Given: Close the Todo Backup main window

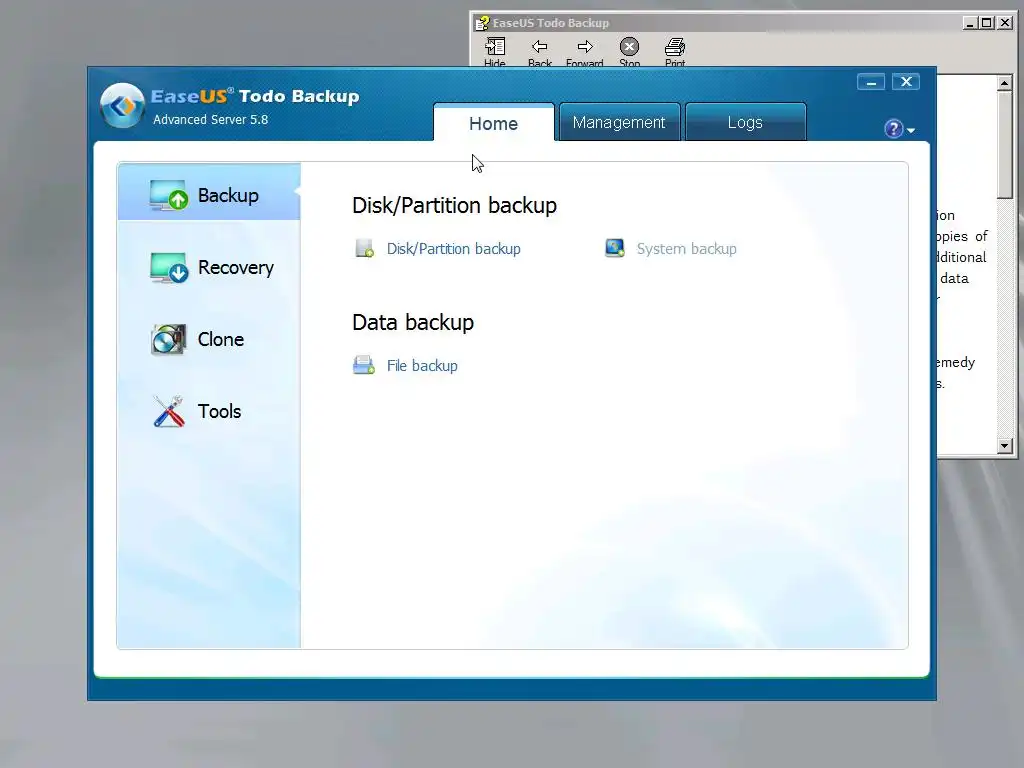Looking at the screenshot, I should (x=906, y=82).
